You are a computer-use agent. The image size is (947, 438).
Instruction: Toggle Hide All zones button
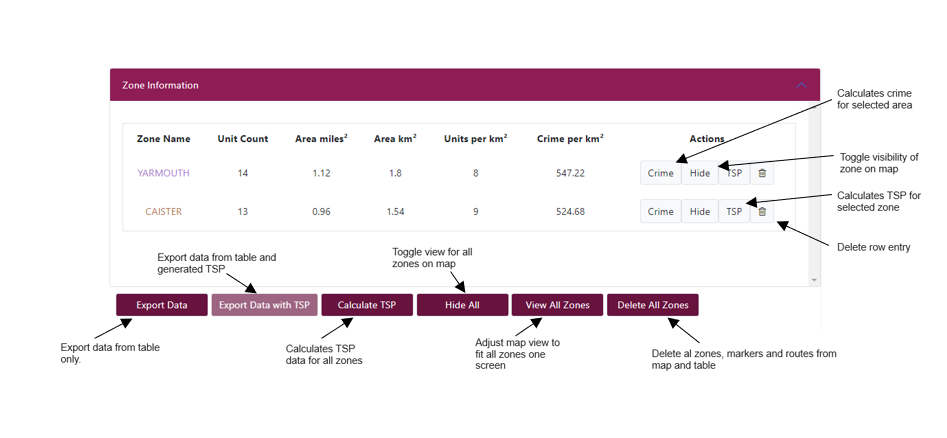461,305
